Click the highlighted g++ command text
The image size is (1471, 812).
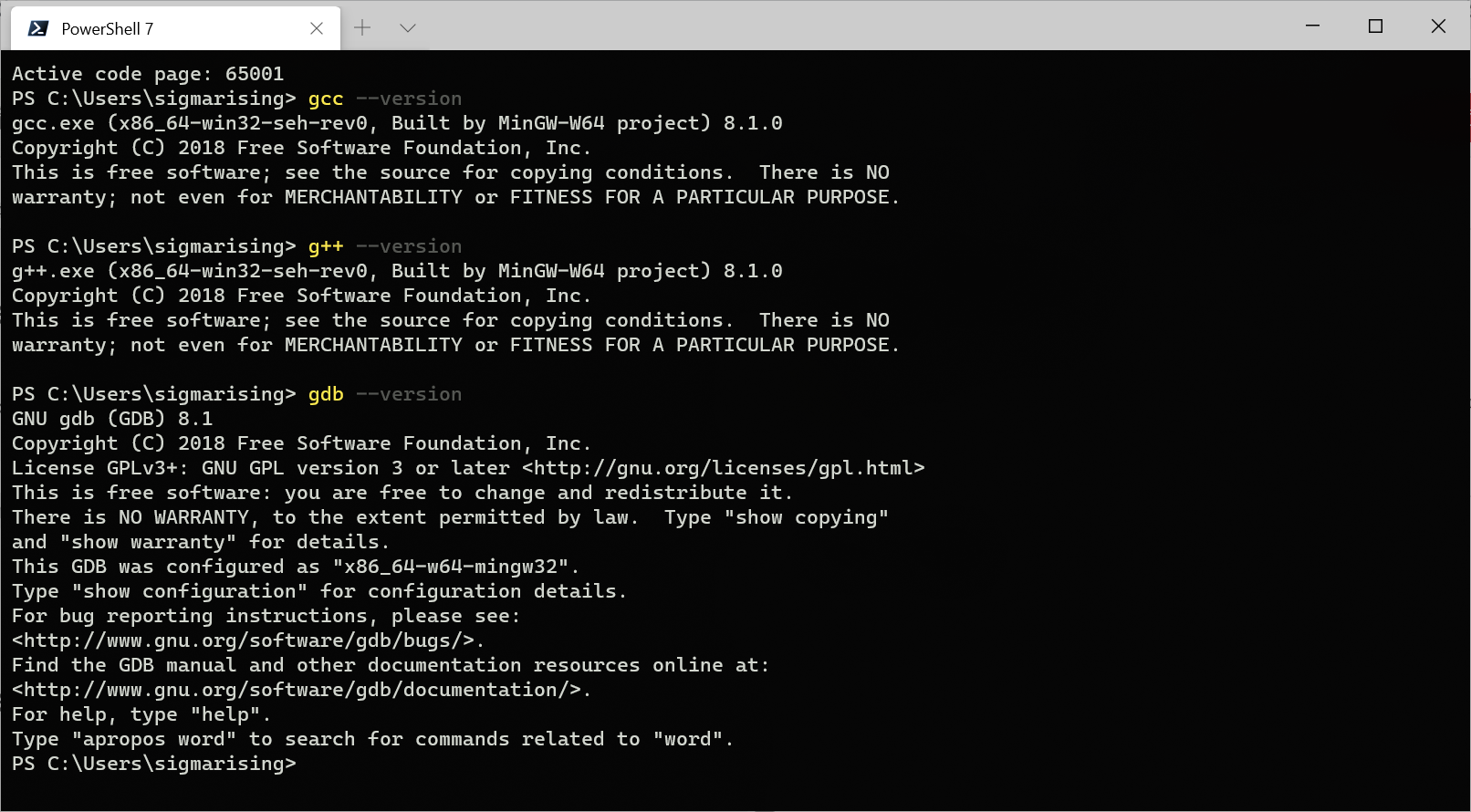coord(325,245)
